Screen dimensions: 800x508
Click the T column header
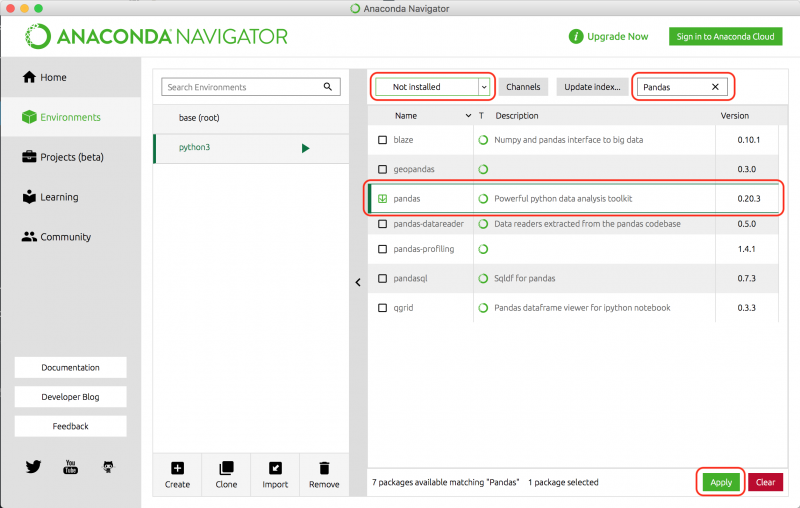point(481,116)
